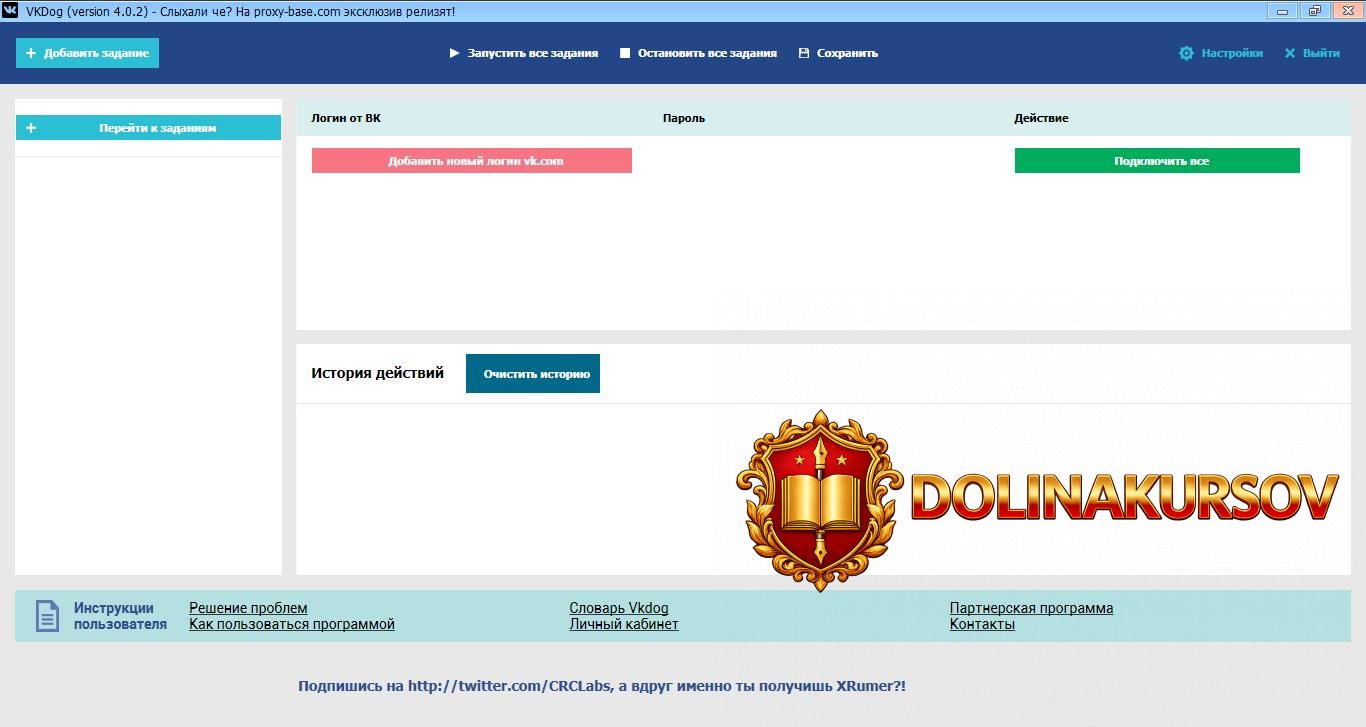This screenshot has height=727, width=1366.
Task: Stop all tasks using the stop icon
Action: coord(626,53)
